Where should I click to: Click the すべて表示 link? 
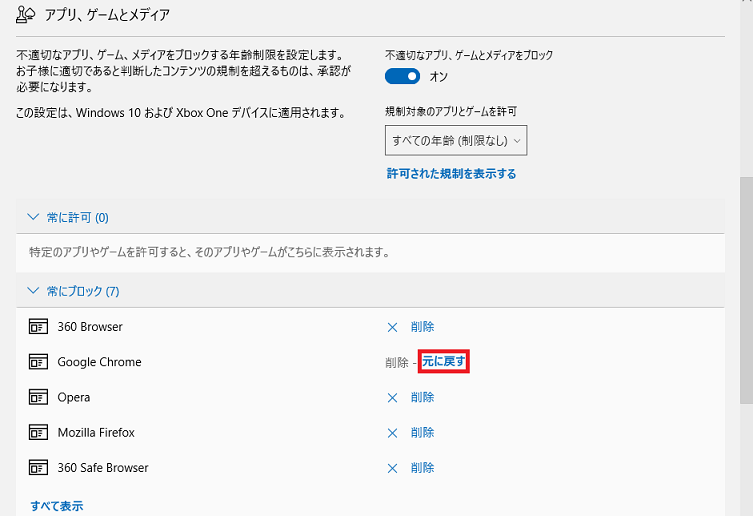57,506
